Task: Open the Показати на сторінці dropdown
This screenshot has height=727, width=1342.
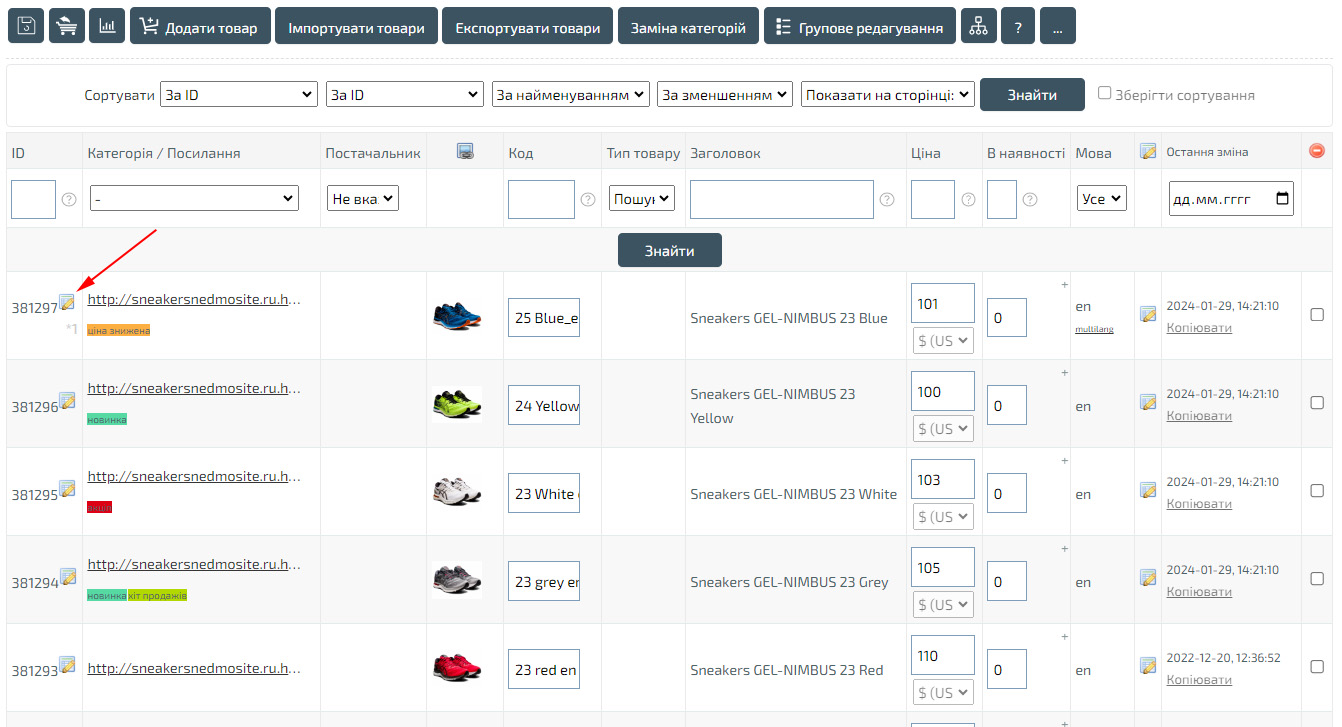Action: coord(887,94)
